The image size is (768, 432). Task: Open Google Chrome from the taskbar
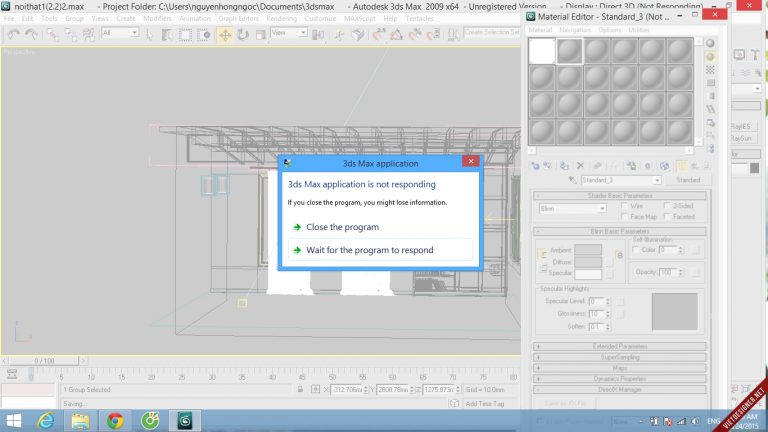(x=115, y=421)
